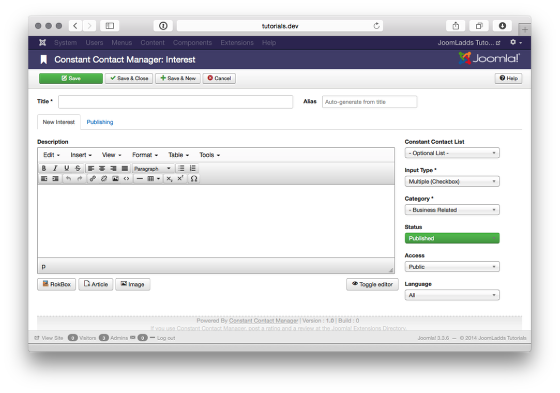Redo the last edit
The height and width of the screenshot is (393, 560).
80,178
